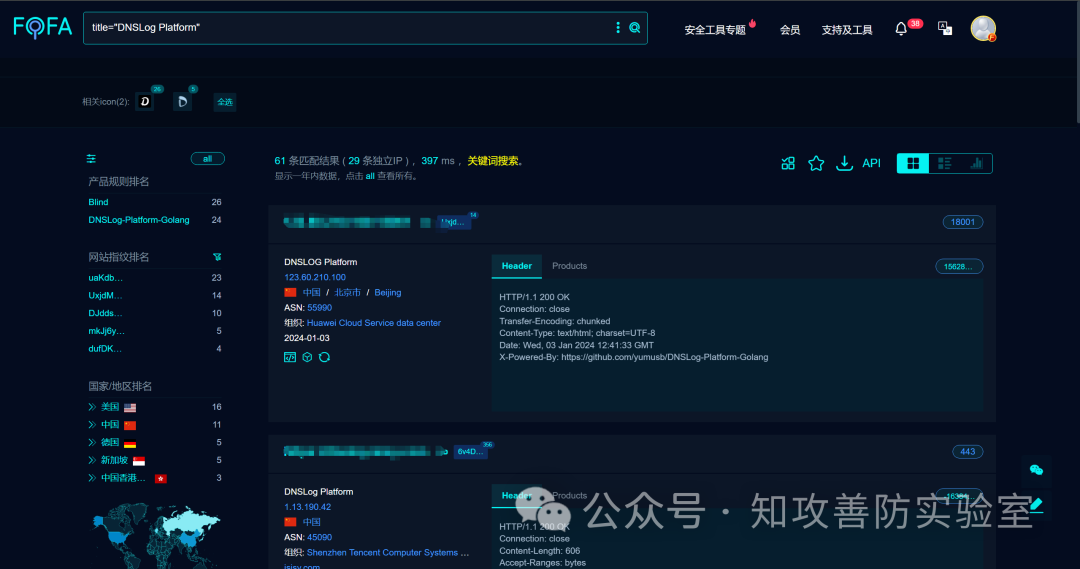Screen dimensions: 1080x569
Task: Open the user avatar menu
Action: (x=983, y=28)
